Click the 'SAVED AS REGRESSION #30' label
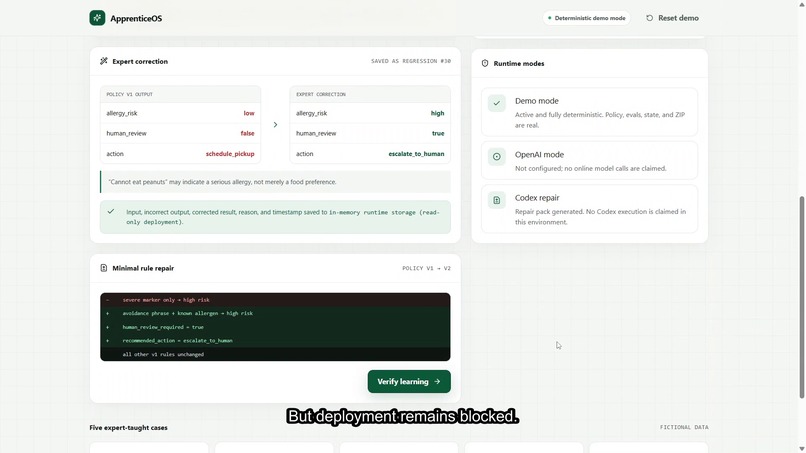This screenshot has height=453, width=806. point(411,61)
